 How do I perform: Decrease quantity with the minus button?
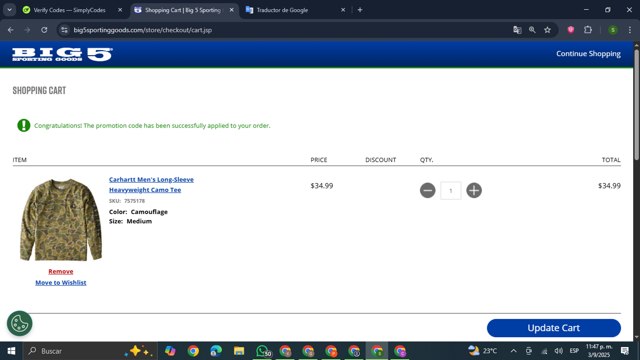click(427, 190)
